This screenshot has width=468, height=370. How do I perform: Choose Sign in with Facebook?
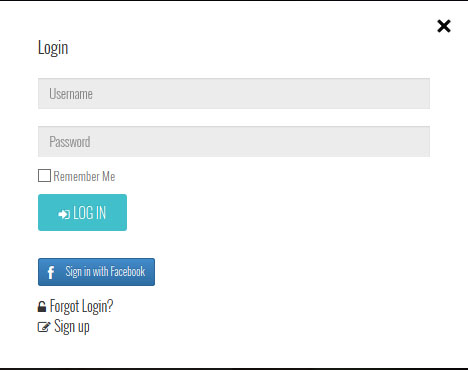pos(96,272)
